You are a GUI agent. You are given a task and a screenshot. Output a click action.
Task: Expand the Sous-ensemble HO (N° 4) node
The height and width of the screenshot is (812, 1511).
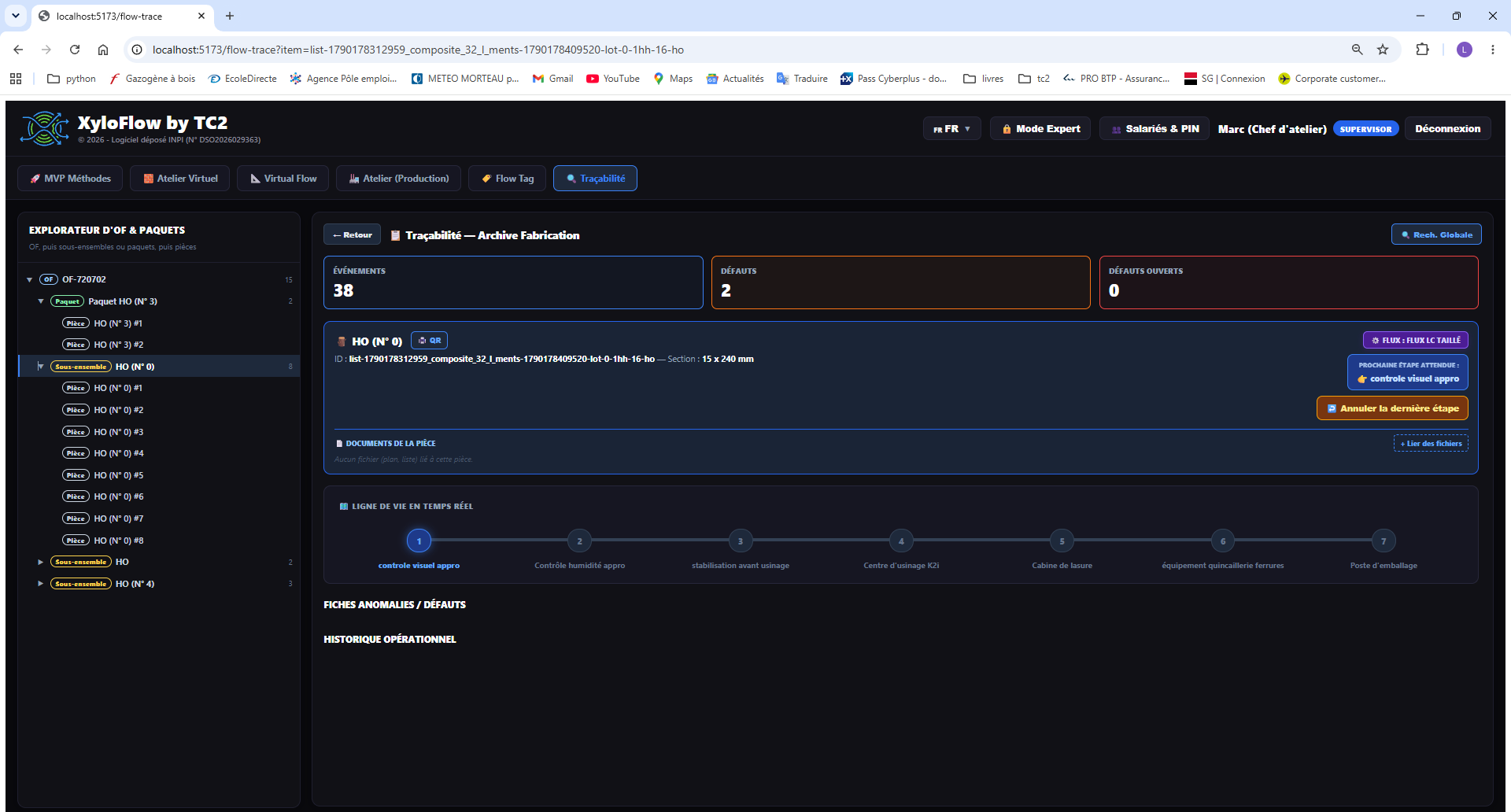point(41,584)
